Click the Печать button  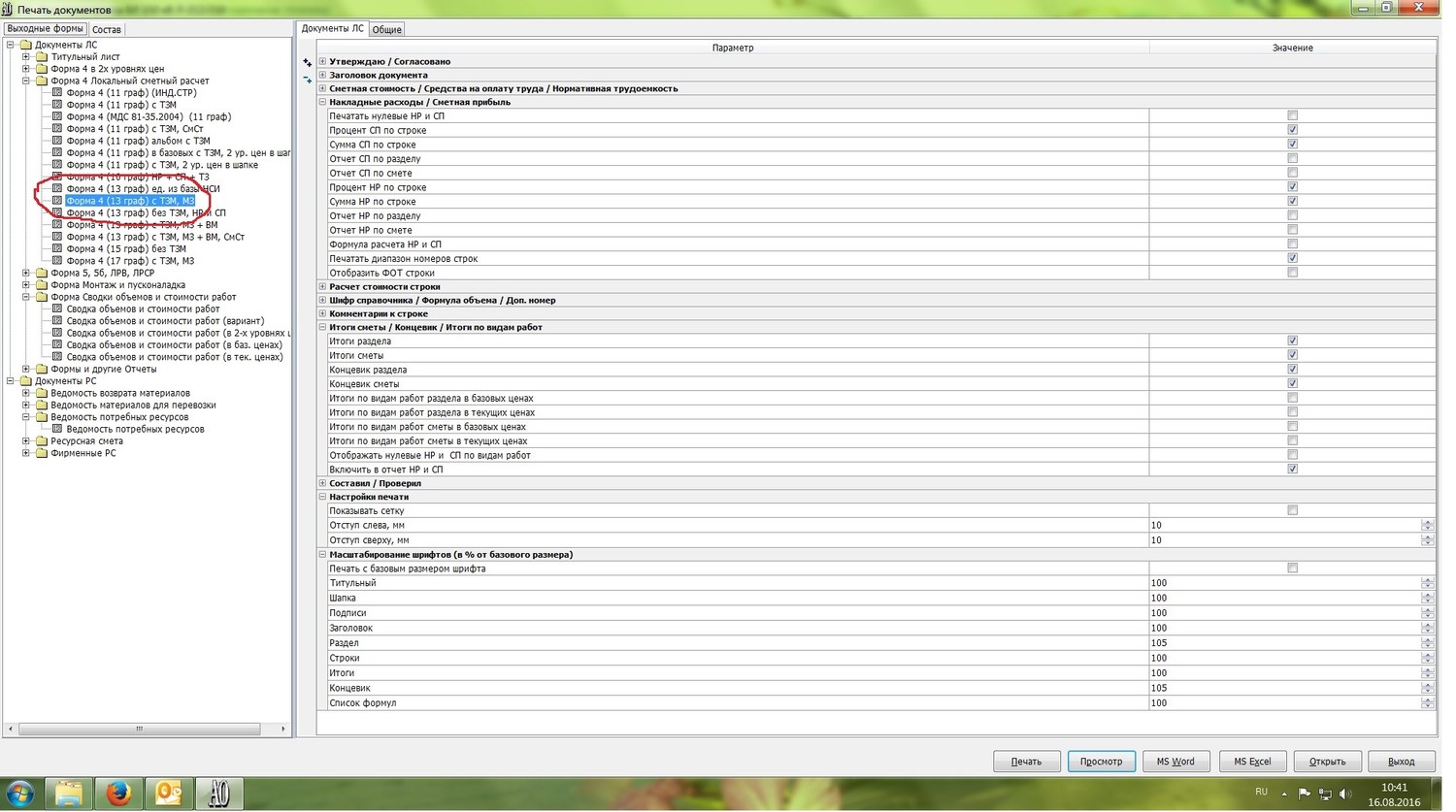[1026, 763]
